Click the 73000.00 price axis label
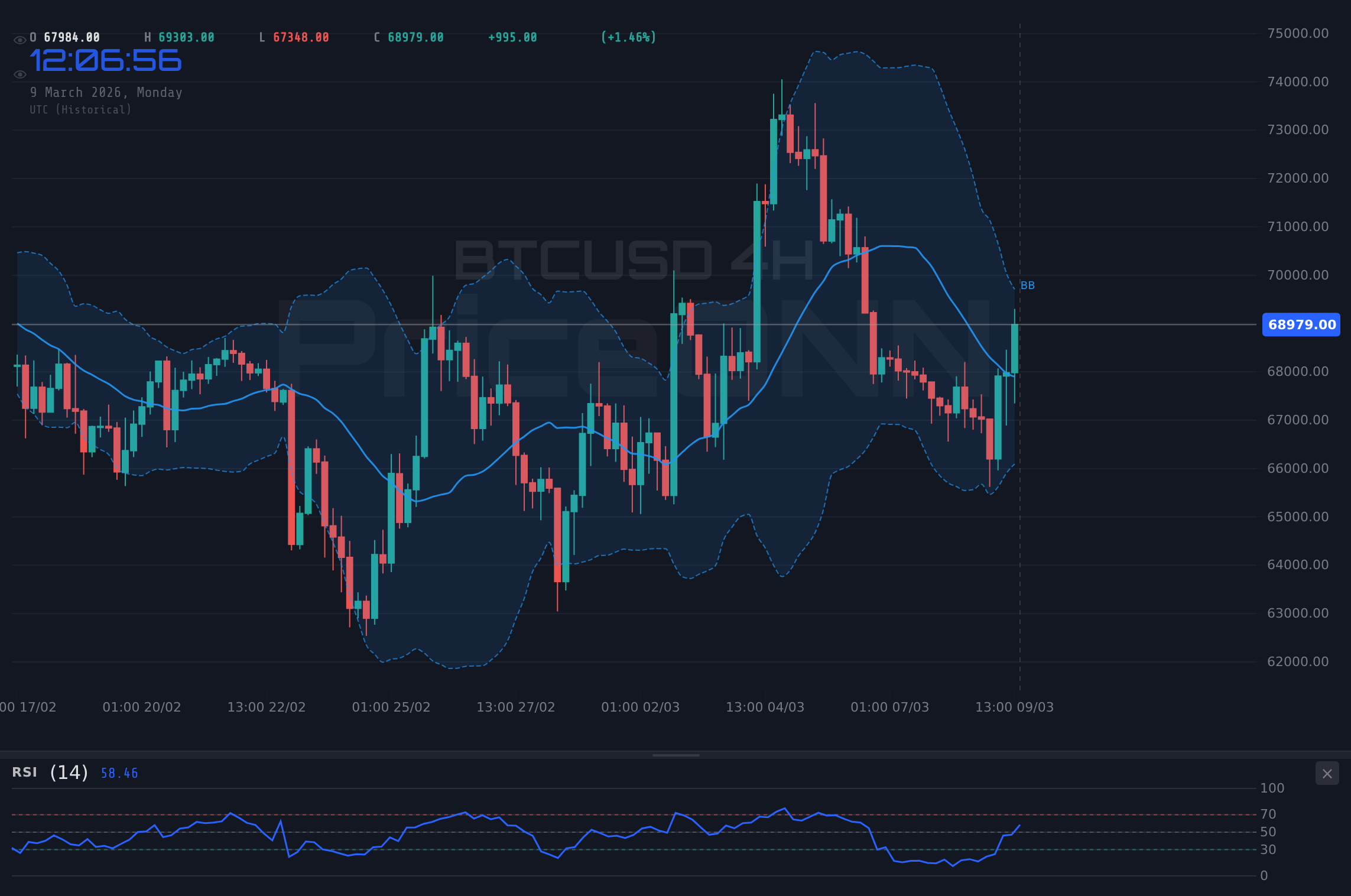The height and width of the screenshot is (896, 1351). (x=1298, y=129)
